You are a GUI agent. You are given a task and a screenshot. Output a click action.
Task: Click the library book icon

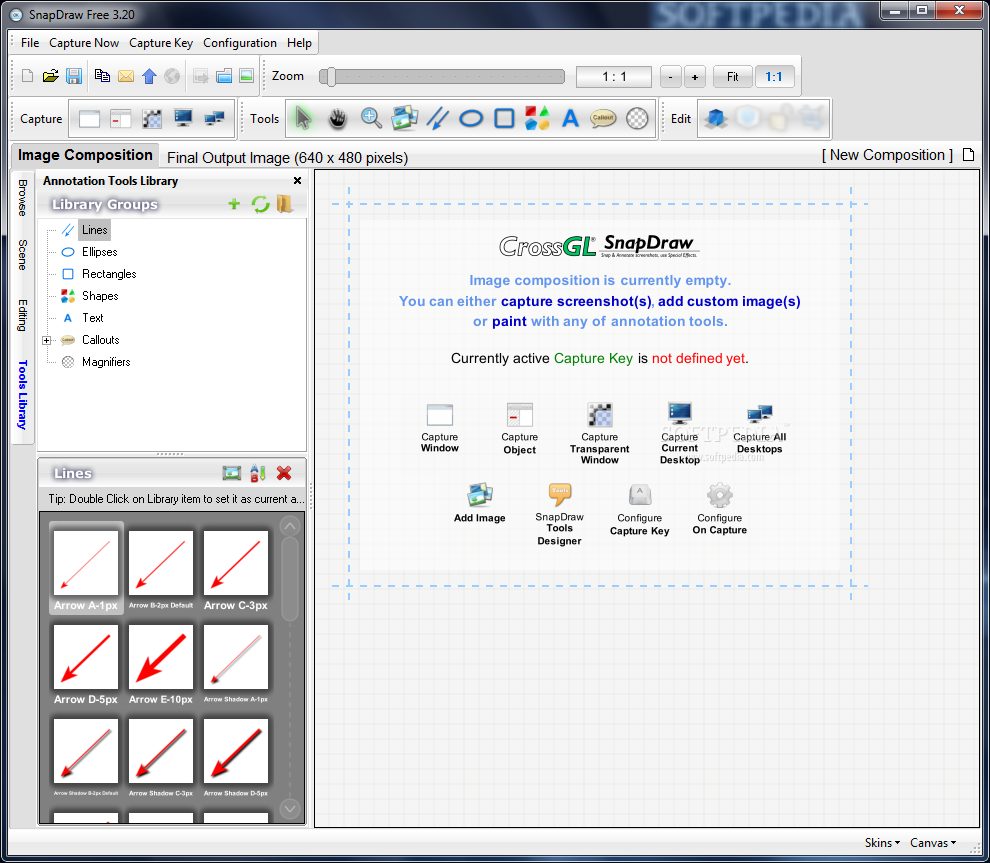tap(285, 203)
